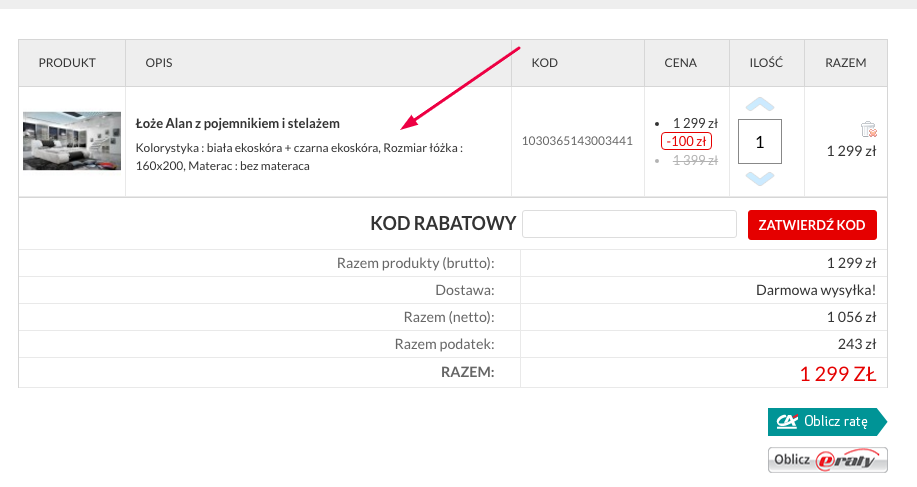
Task: Select product code 1030365143003441
Action: tap(577, 141)
